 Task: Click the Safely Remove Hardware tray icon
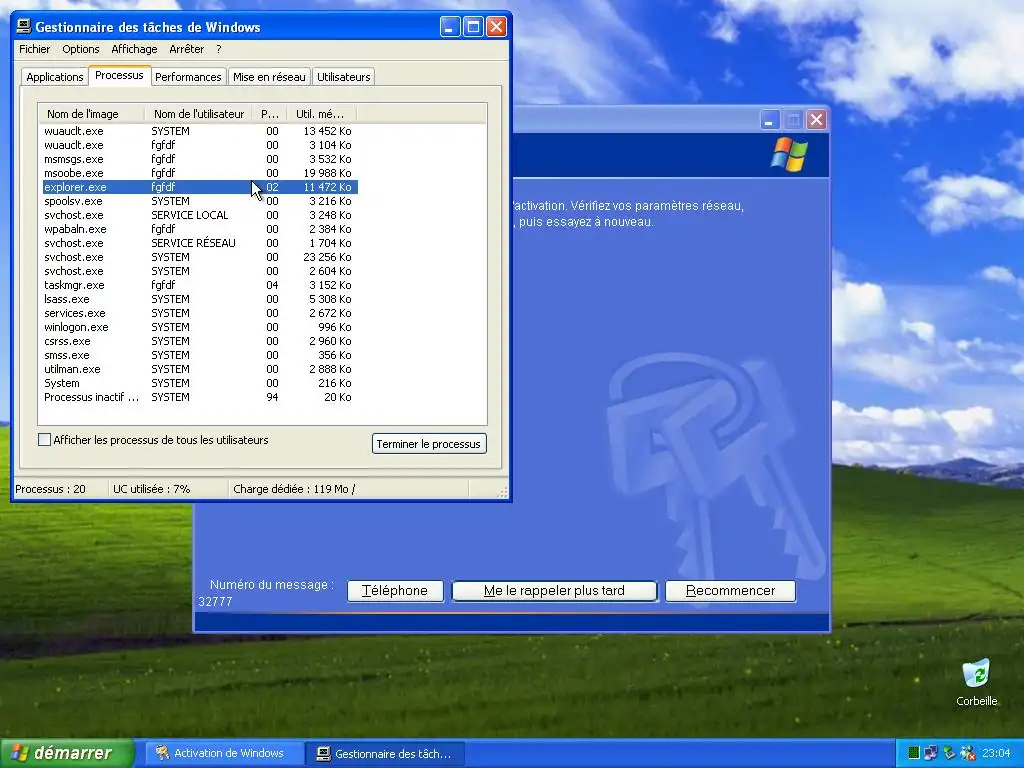point(949,753)
